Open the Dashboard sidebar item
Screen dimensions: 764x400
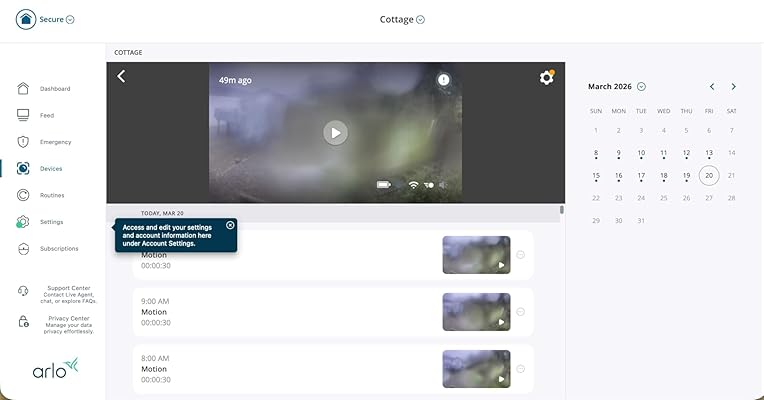(x=55, y=89)
